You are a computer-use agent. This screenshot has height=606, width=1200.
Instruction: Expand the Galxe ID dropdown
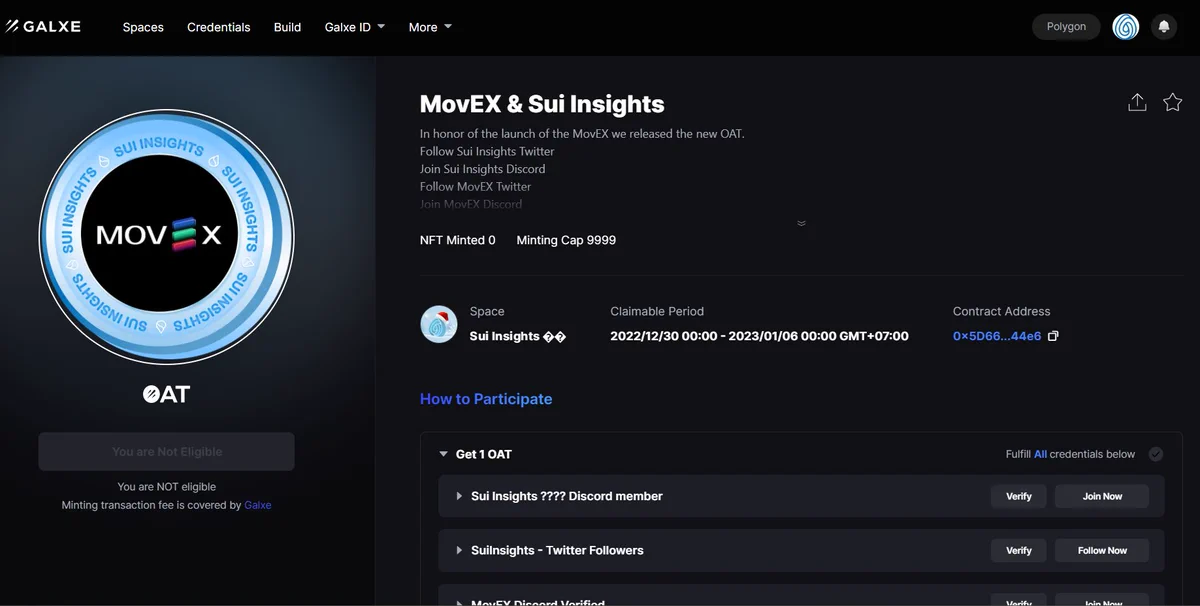coord(355,27)
